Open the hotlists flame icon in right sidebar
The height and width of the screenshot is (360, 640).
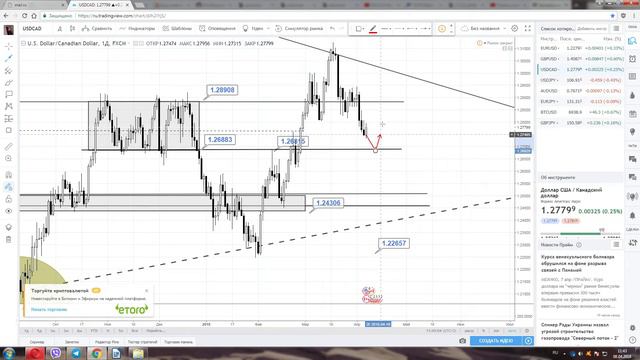[632, 96]
